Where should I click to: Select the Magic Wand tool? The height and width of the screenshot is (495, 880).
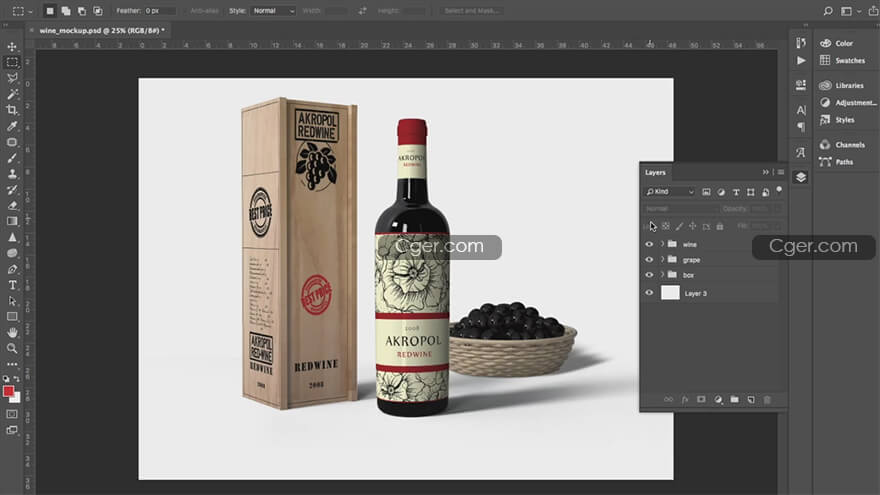click(12, 94)
